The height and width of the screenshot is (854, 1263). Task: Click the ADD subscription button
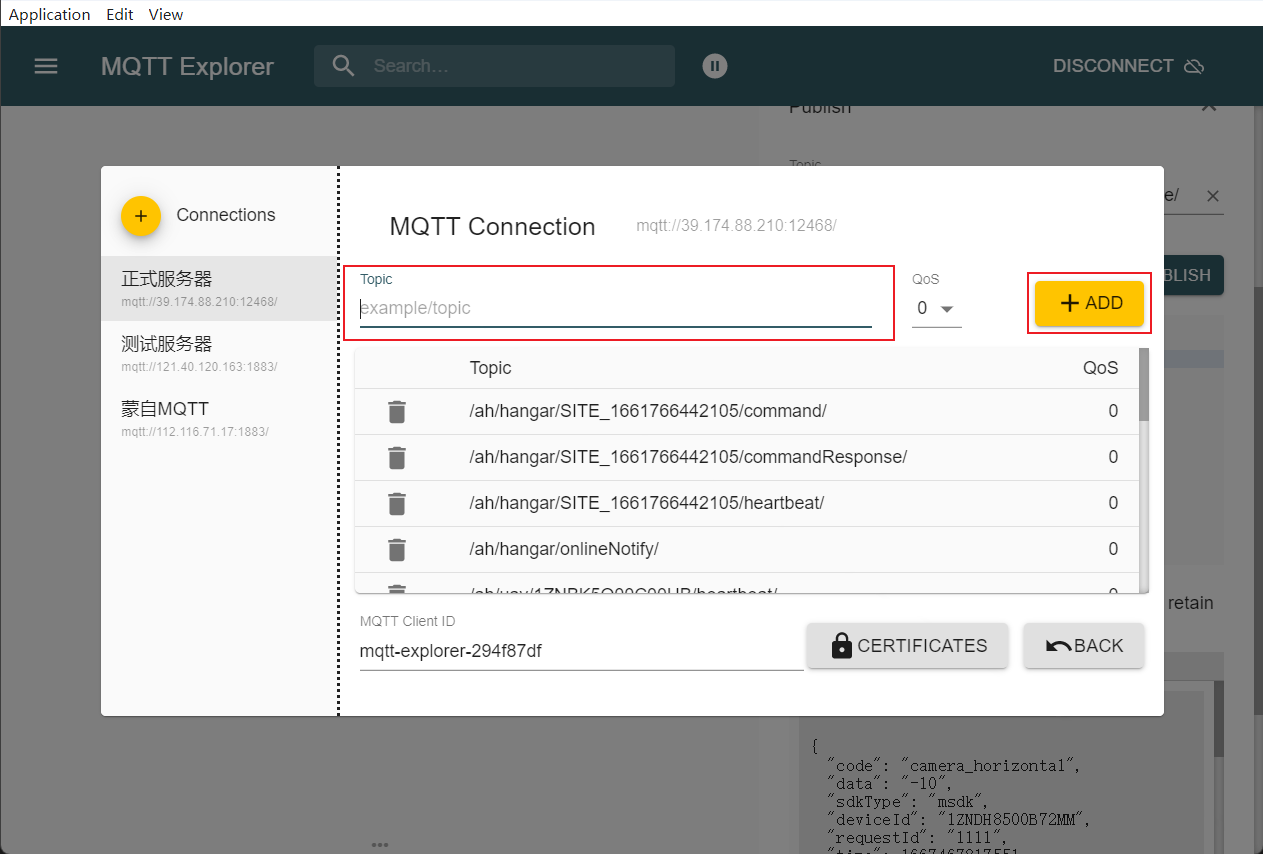tap(1089, 303)
